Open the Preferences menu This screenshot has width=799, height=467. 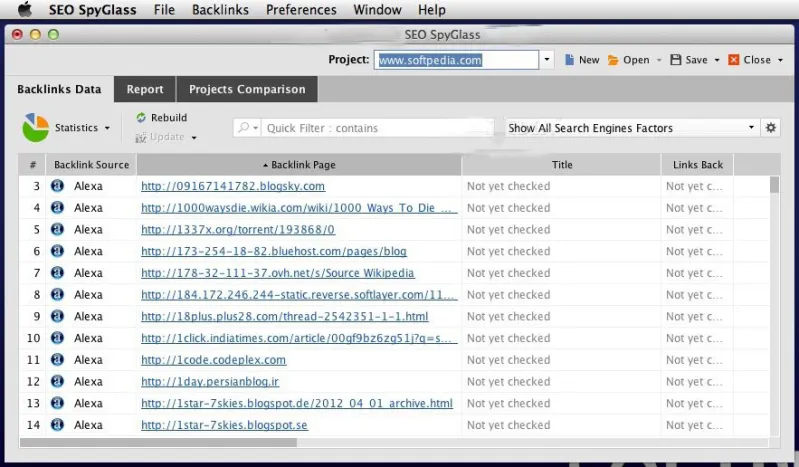point(301,10)
